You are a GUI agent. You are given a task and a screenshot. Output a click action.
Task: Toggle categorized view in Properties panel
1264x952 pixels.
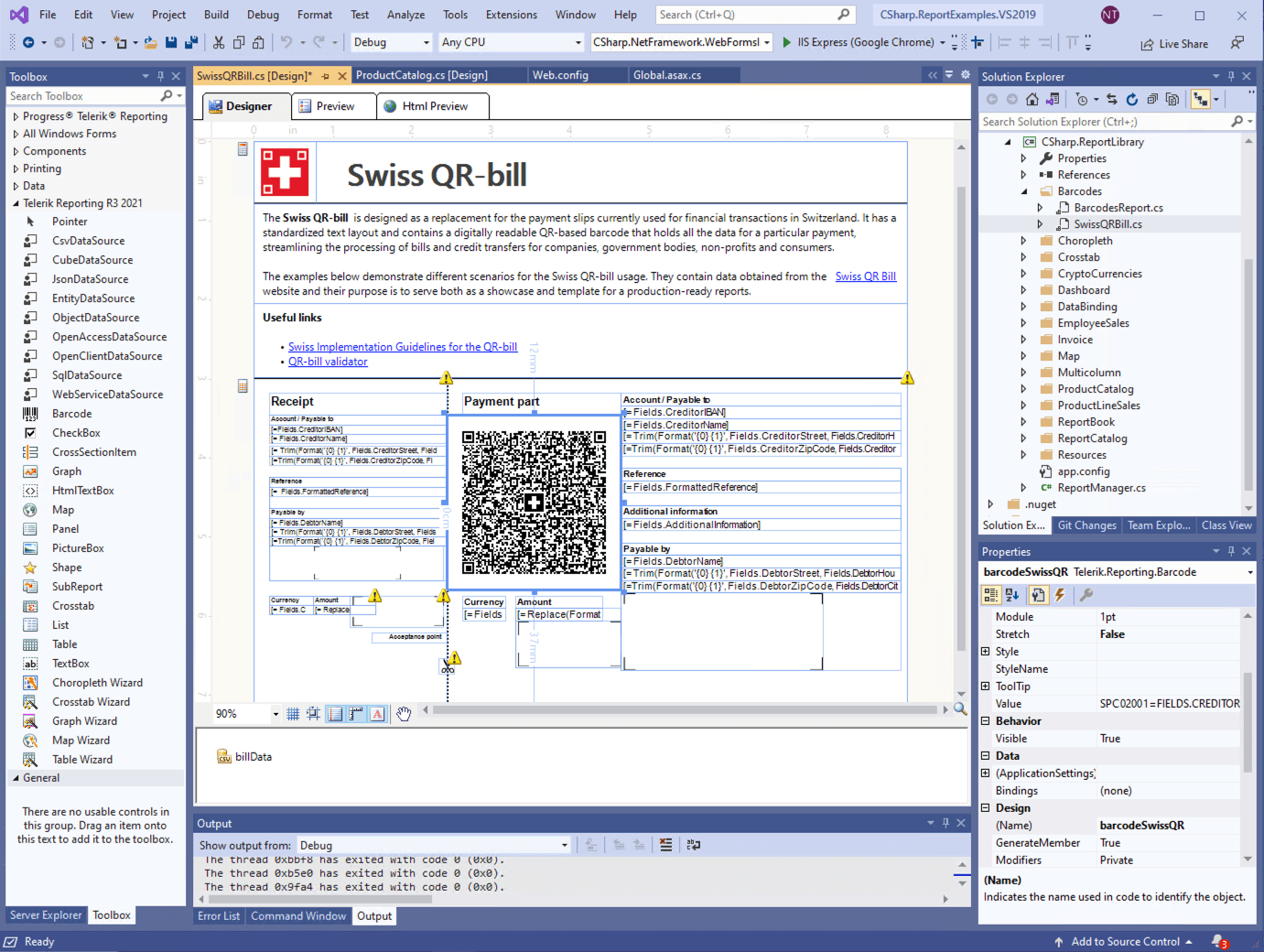pos(991,595)
